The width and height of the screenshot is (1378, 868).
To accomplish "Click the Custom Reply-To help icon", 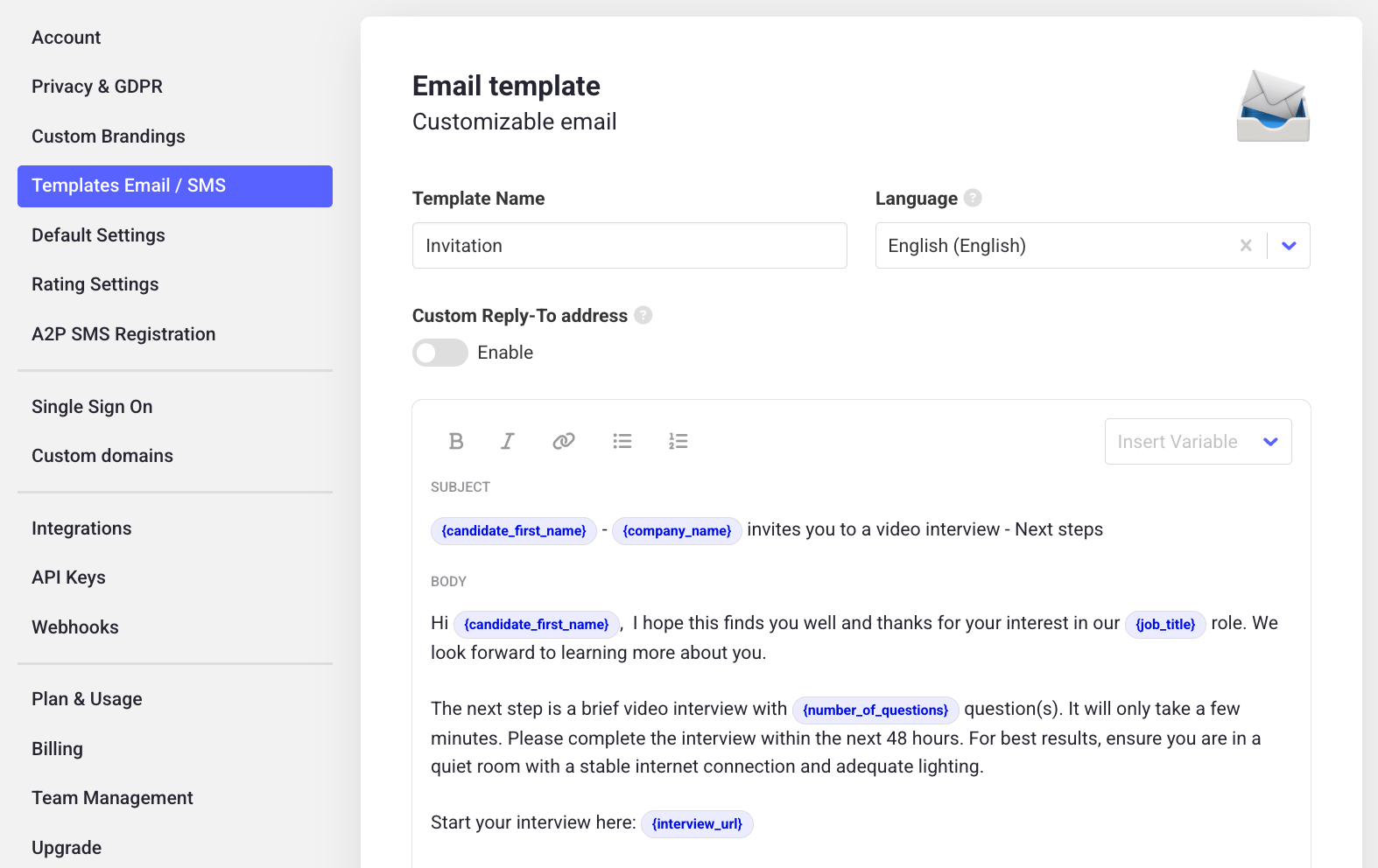I will [643, 315].
